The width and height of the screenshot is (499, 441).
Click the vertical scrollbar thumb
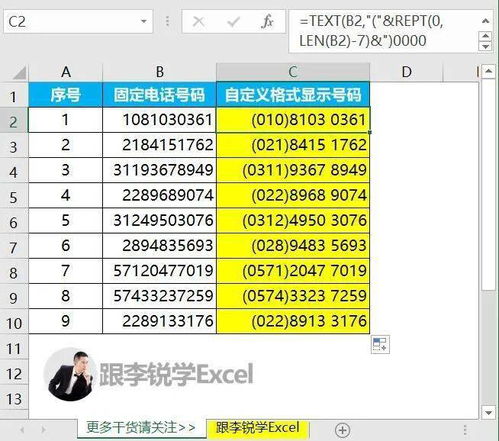tap(488, 185)
